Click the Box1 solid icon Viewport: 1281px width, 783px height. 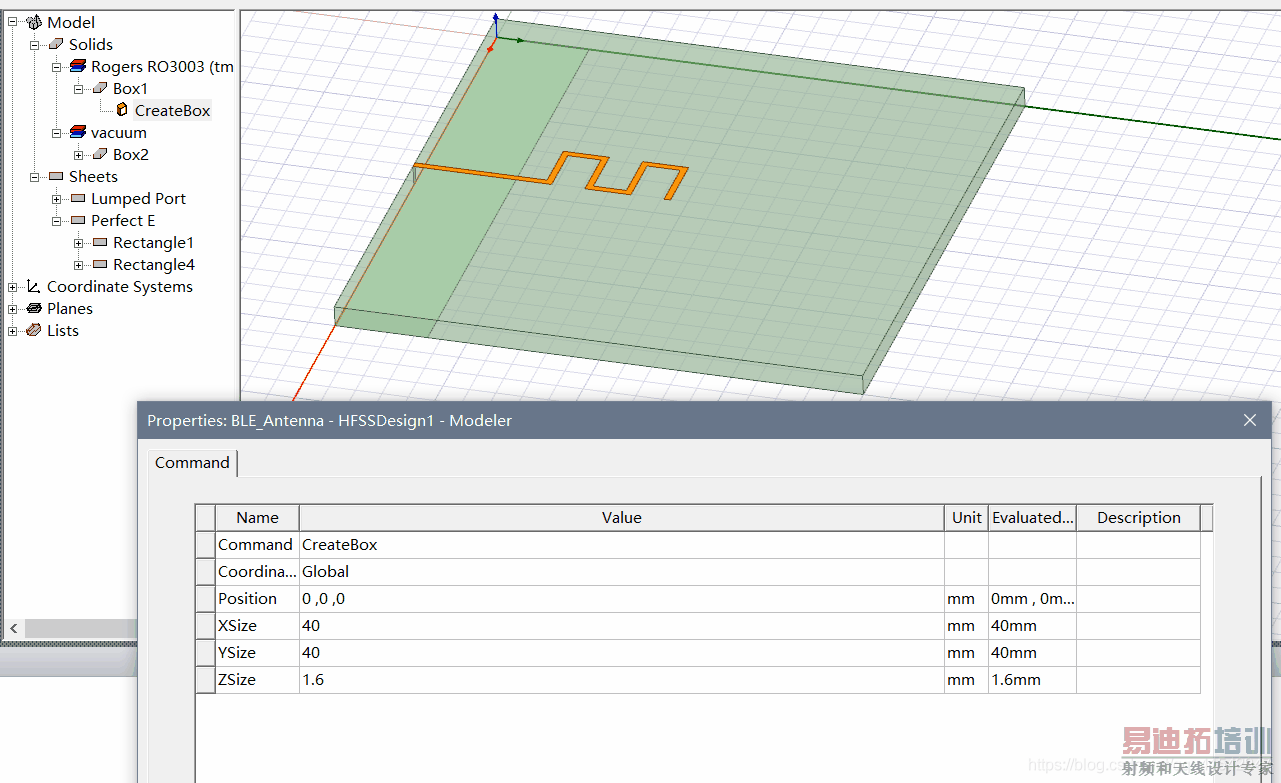click(x=100, y=88)
